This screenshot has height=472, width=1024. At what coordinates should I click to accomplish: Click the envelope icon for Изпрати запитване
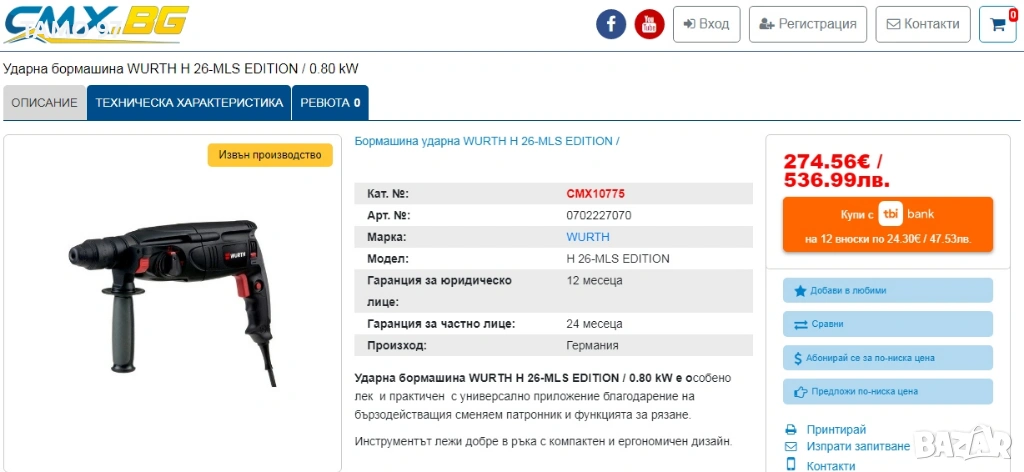pyautogui.click(x=791, y=446)
